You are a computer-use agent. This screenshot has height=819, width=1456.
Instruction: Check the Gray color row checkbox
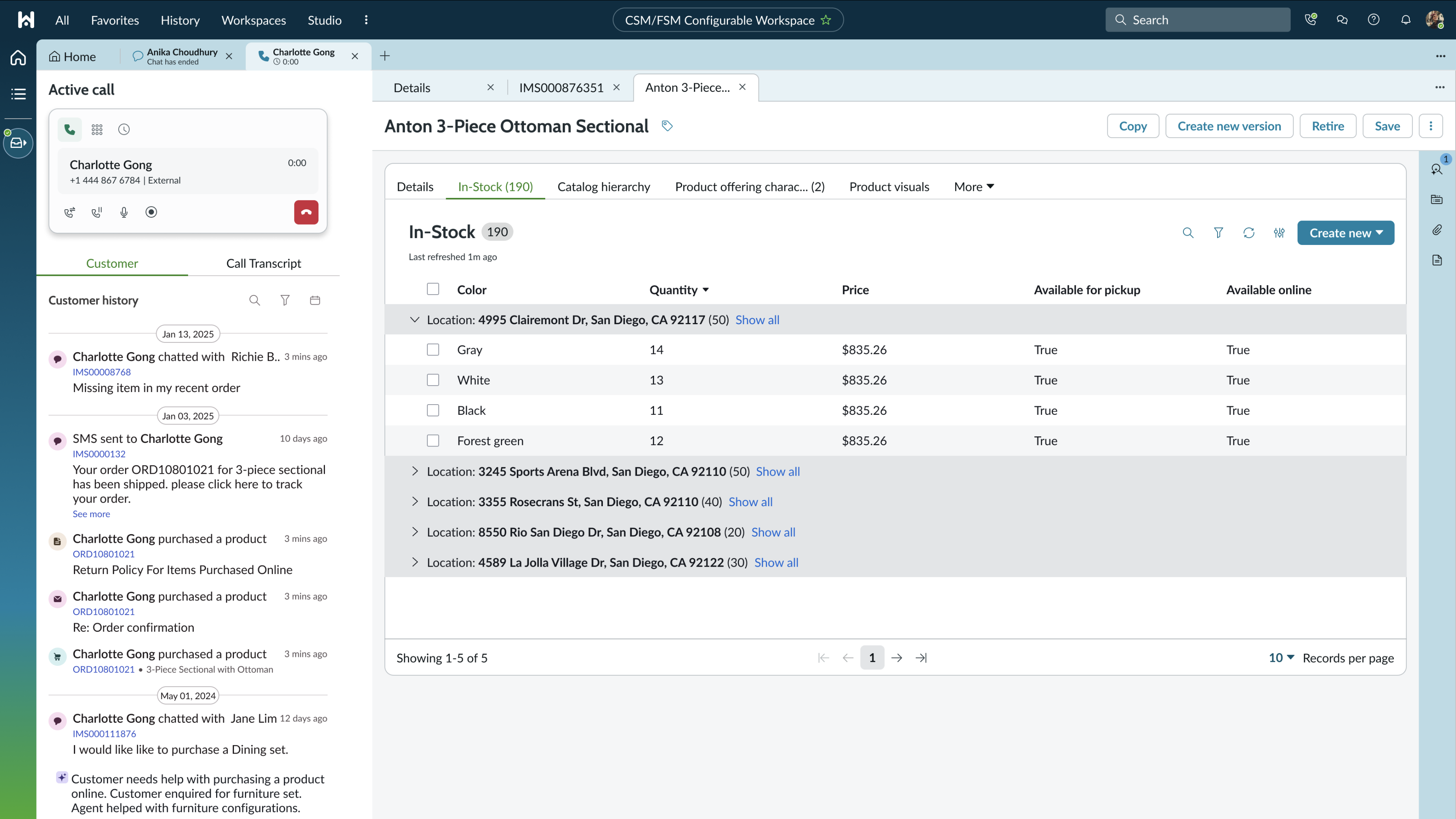coord(433,350)
